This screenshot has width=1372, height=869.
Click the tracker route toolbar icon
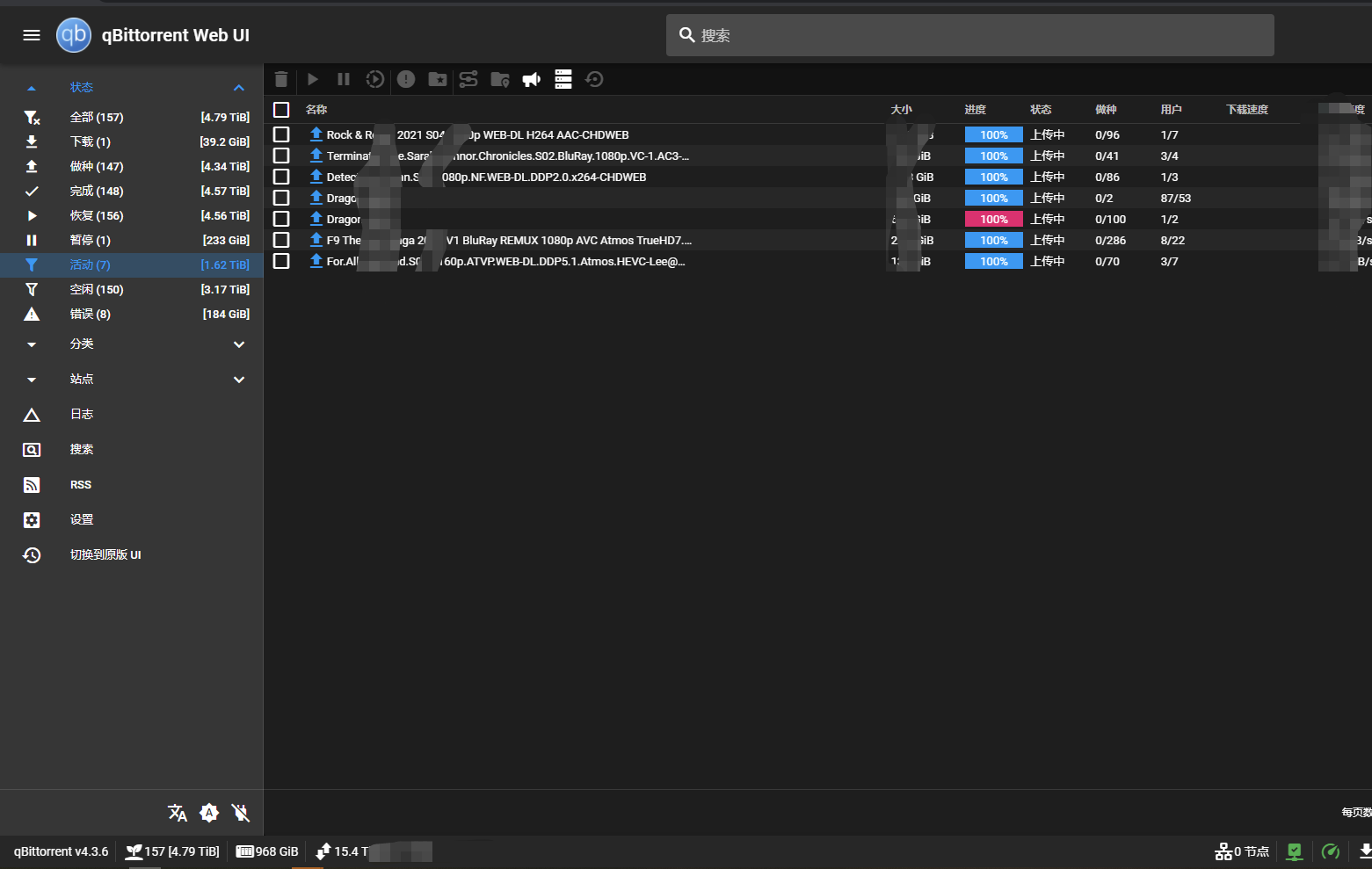coord(468,79)
